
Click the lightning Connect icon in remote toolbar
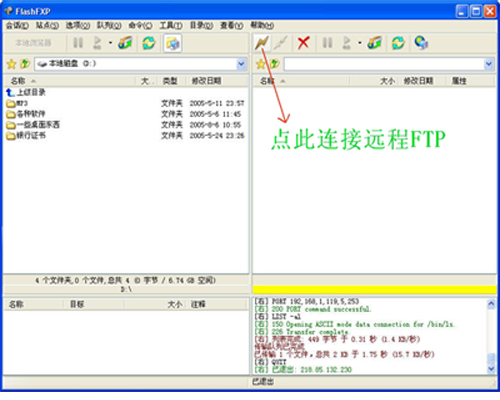[262, 43]
